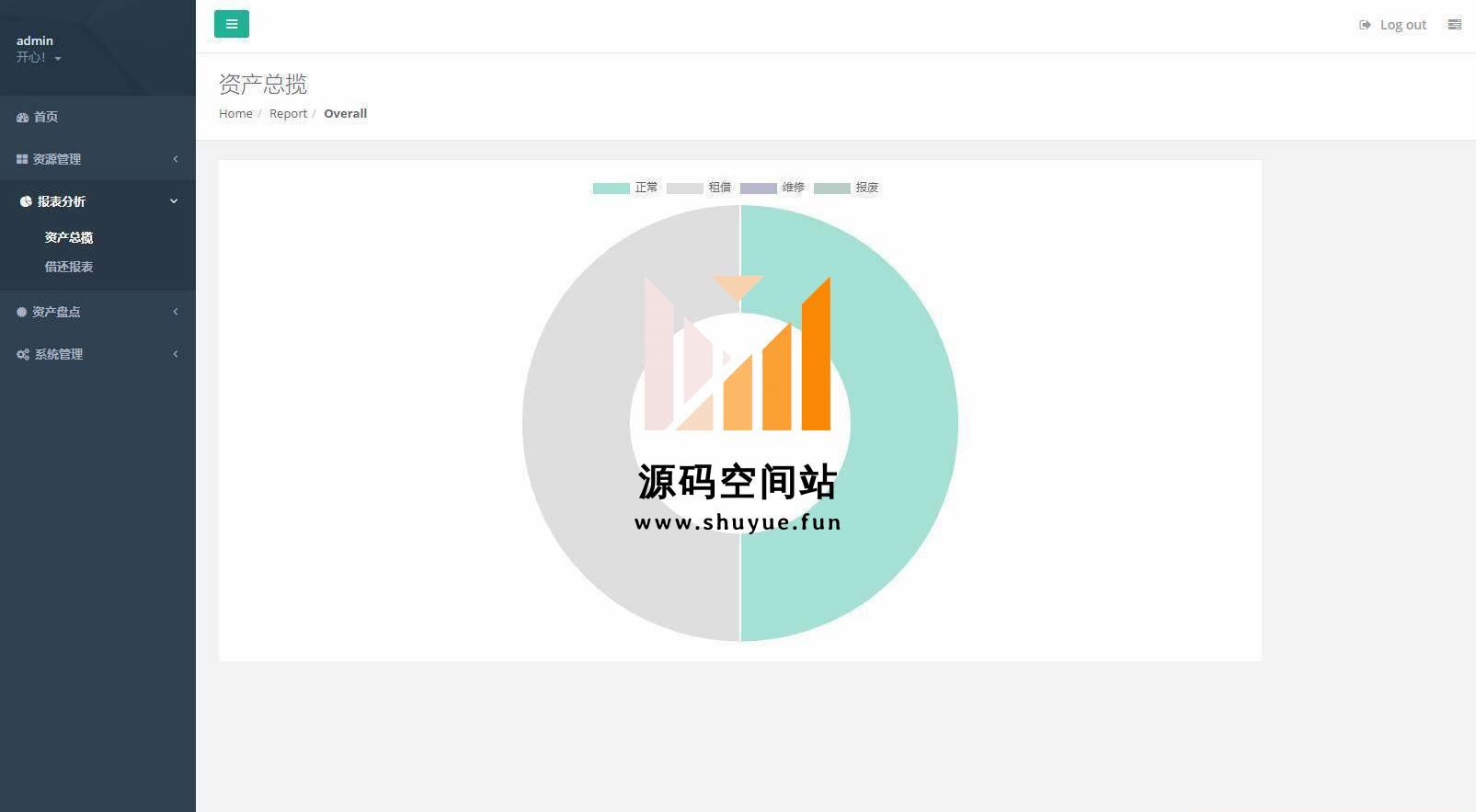This screenshot has width=1476, height=812.
Task: Click the gray 租借 segment of the doughnut chart
Action: pyautogui.click(x=577, y=423)
